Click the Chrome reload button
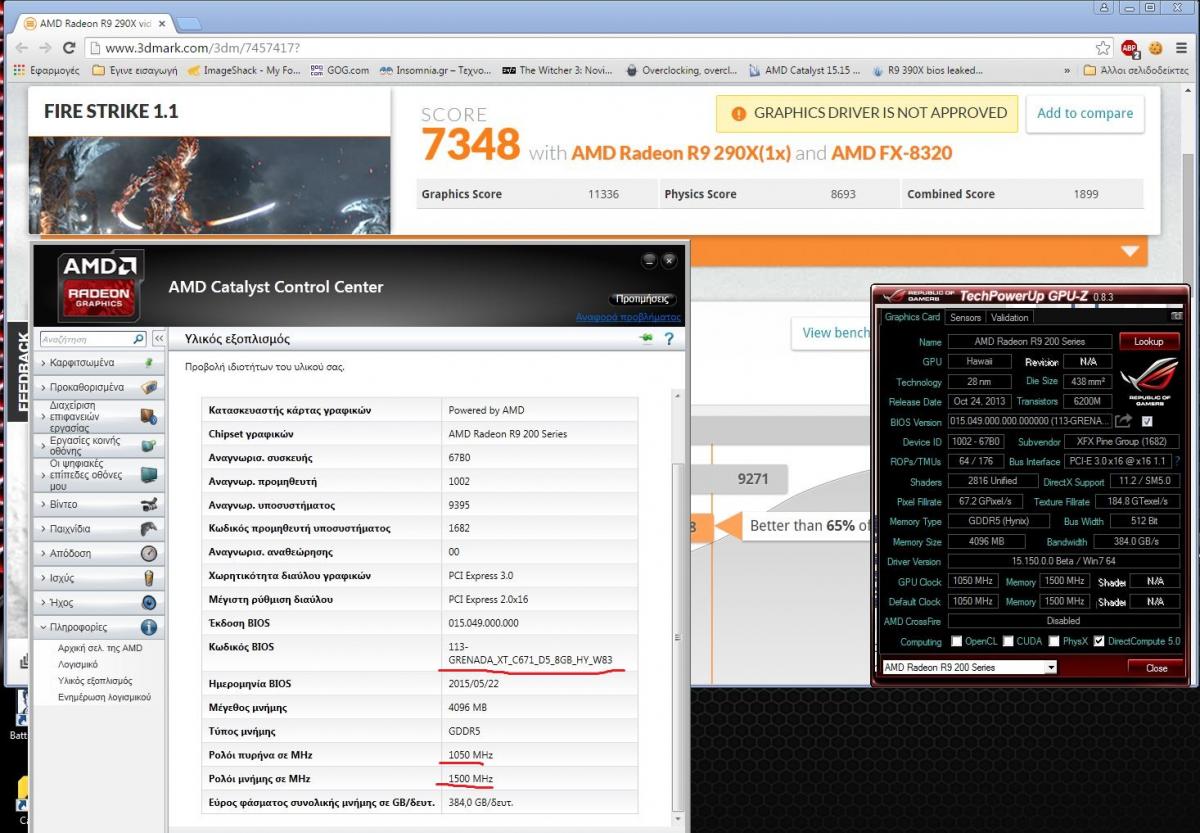 pyautogui.click(x=69, y=47)
